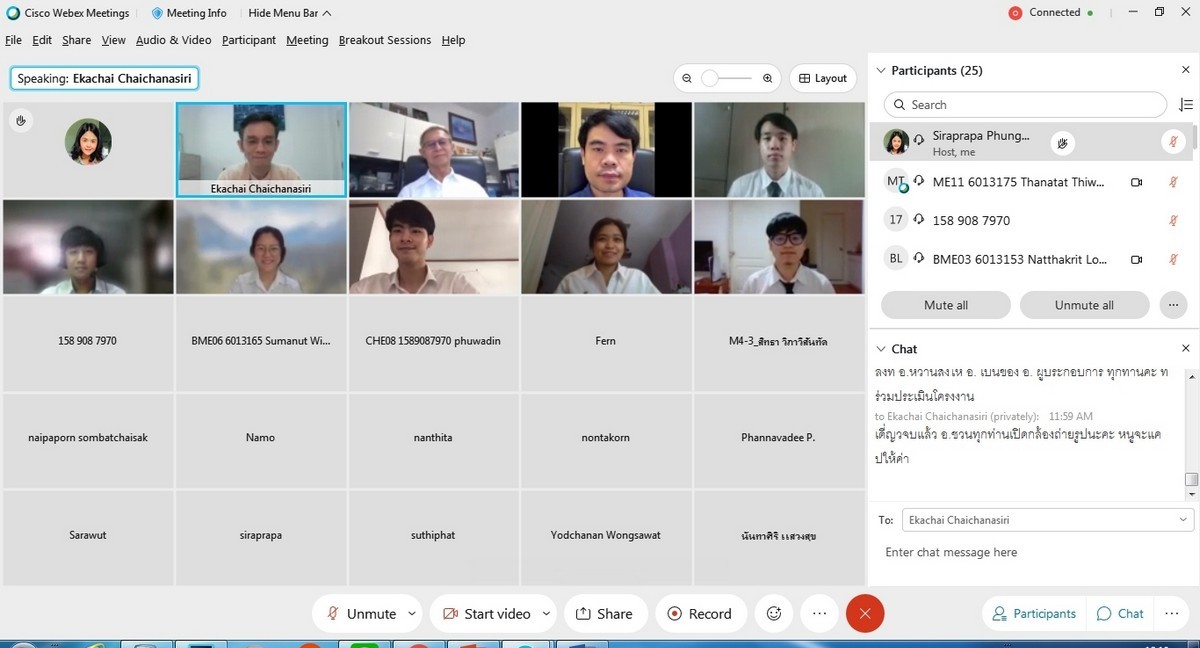Viewport: 1200px width, 648px height.
Task: Click the participant Search field
Action: point(1025,105)
